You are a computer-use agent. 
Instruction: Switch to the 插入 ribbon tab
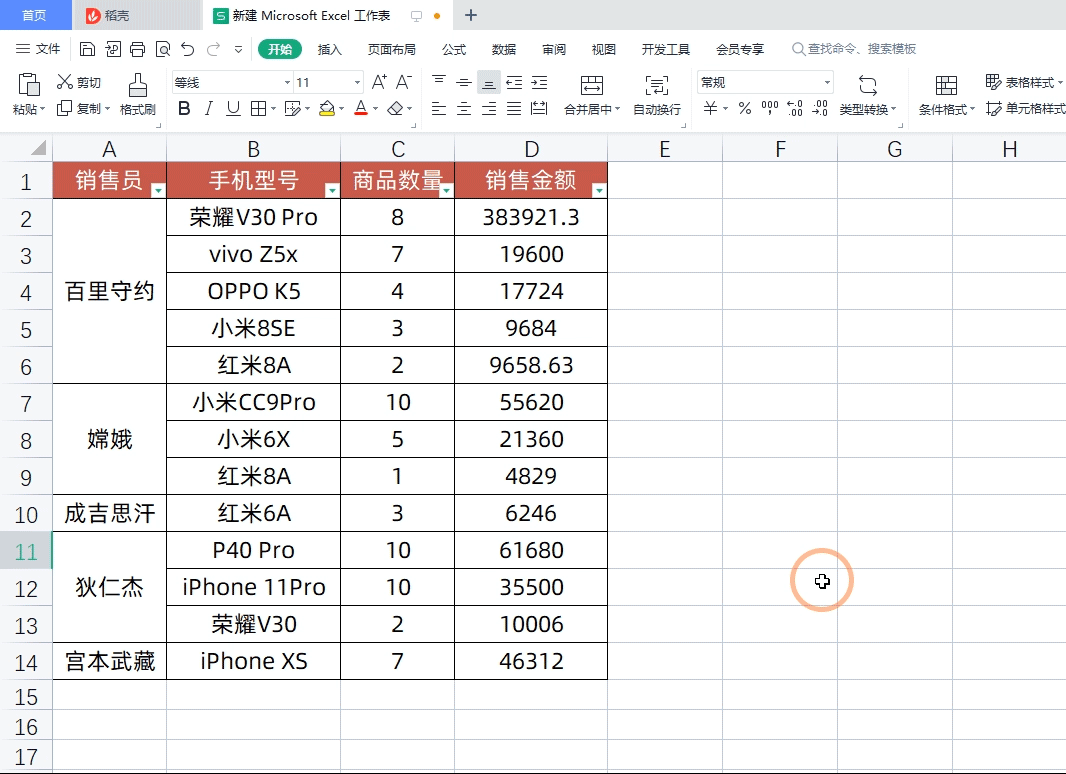331,47
